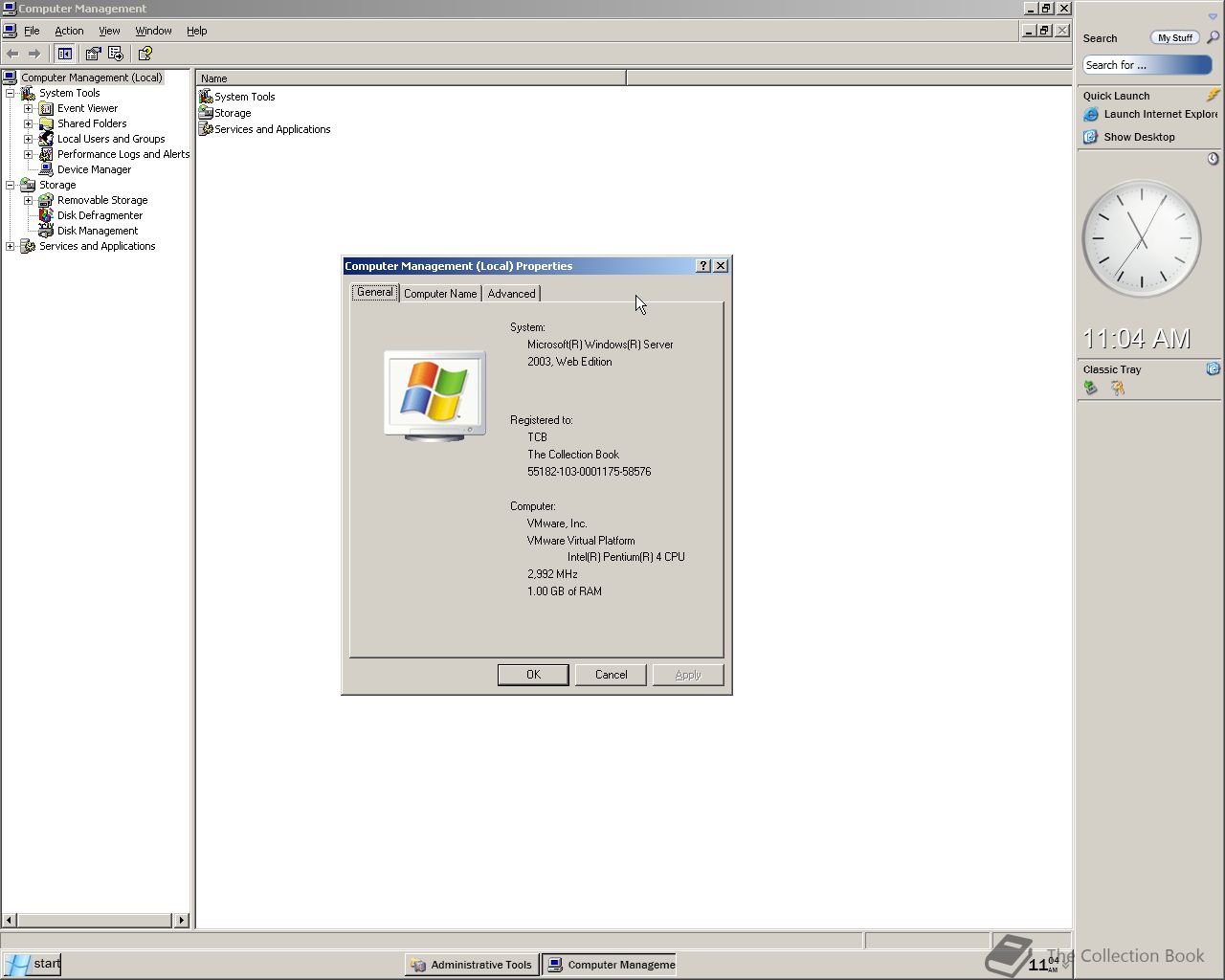Viewport: 1225px width, 980px height.
Task: Click the Show Desktop icon in the sidebar
Action: (x=1090, y=137)
